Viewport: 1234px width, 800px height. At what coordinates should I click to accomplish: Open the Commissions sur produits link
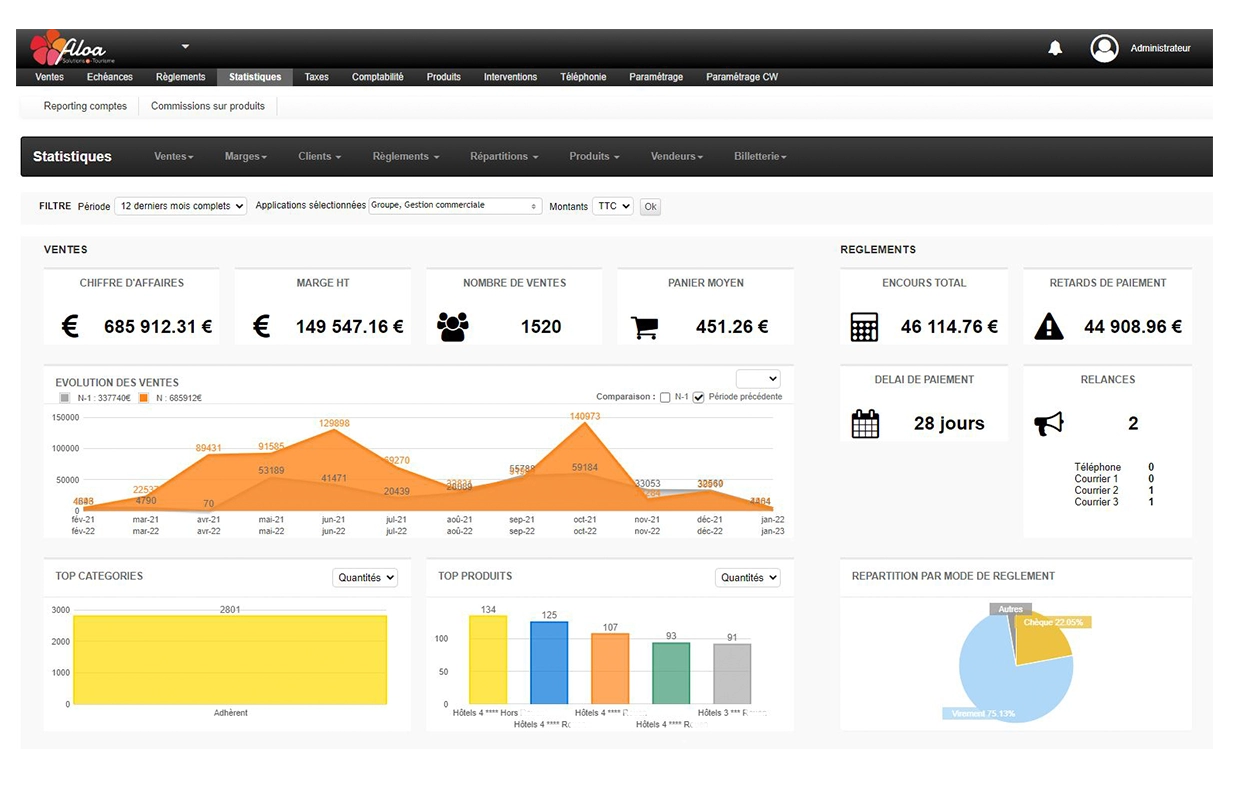click(208, 106)
